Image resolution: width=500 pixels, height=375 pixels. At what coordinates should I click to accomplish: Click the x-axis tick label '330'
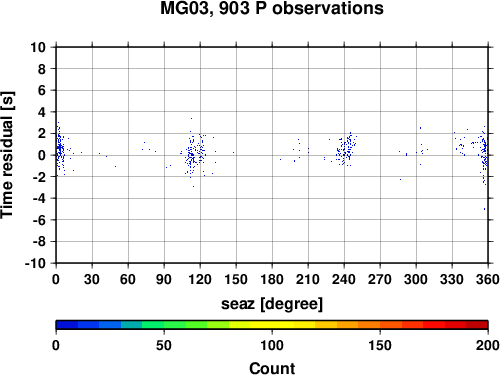click(x=452, y=279)
